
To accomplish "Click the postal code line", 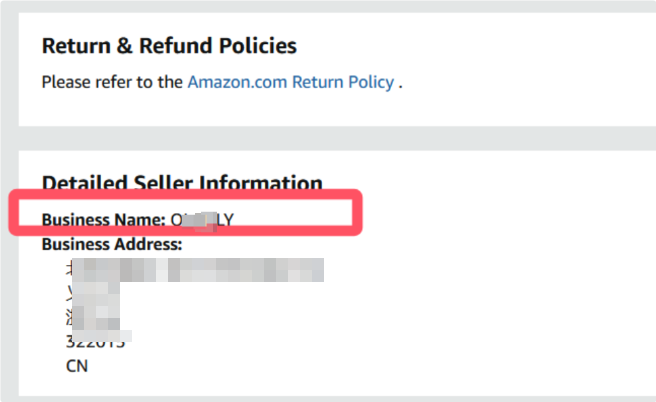I will pyautogui.click(x=95, y=342).
